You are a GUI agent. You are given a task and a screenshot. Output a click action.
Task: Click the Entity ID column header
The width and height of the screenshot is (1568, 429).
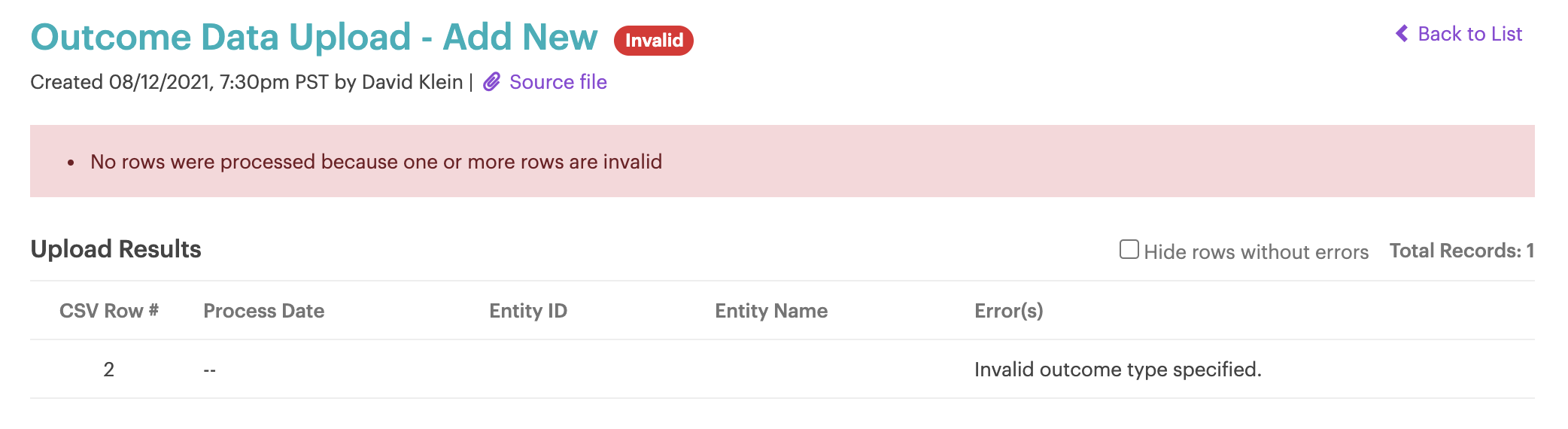[527, 311]
